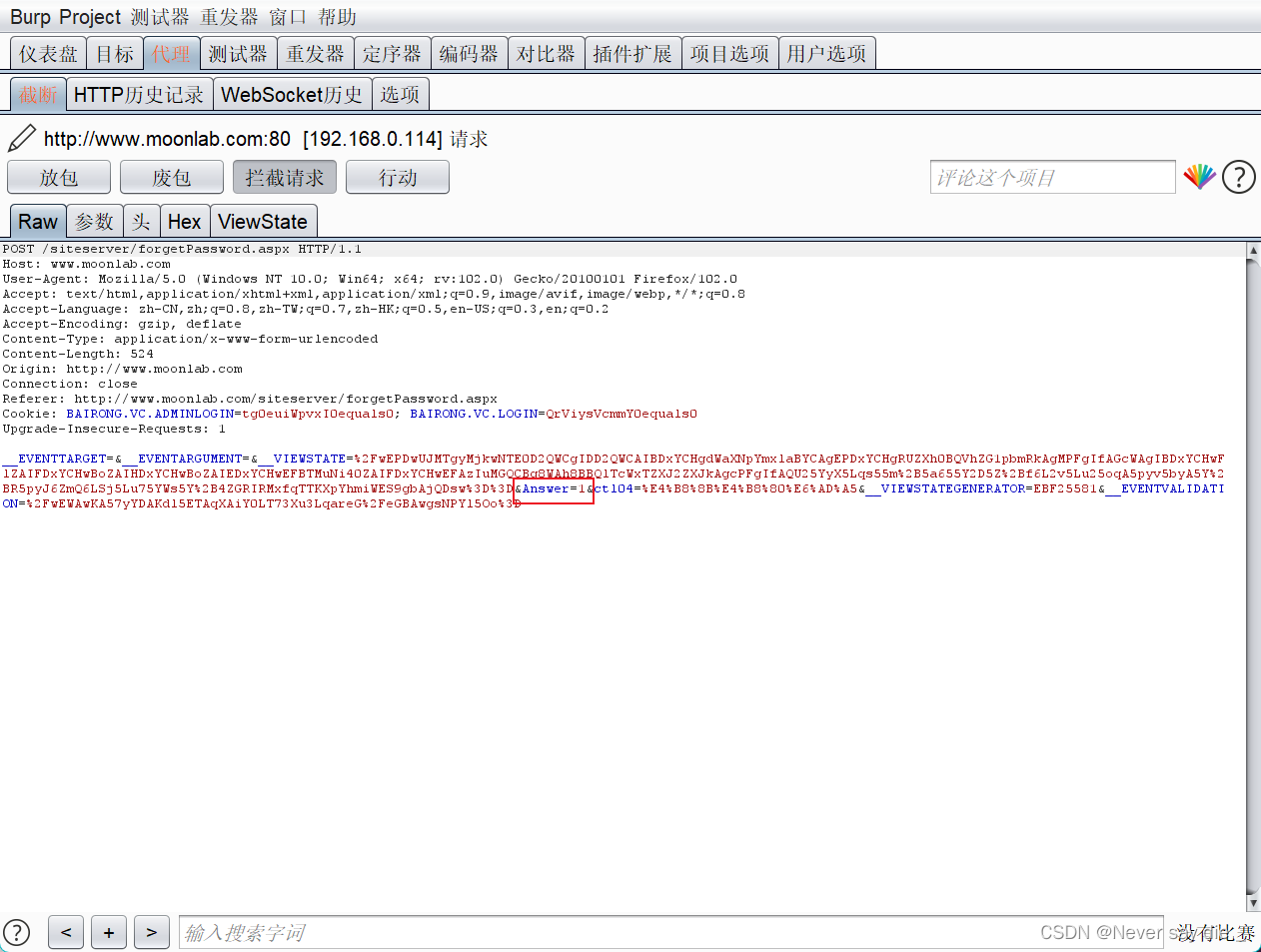This screenshot has height=952, width=1261.
Task: Open the 行动 action menu button
Action: 398,177
